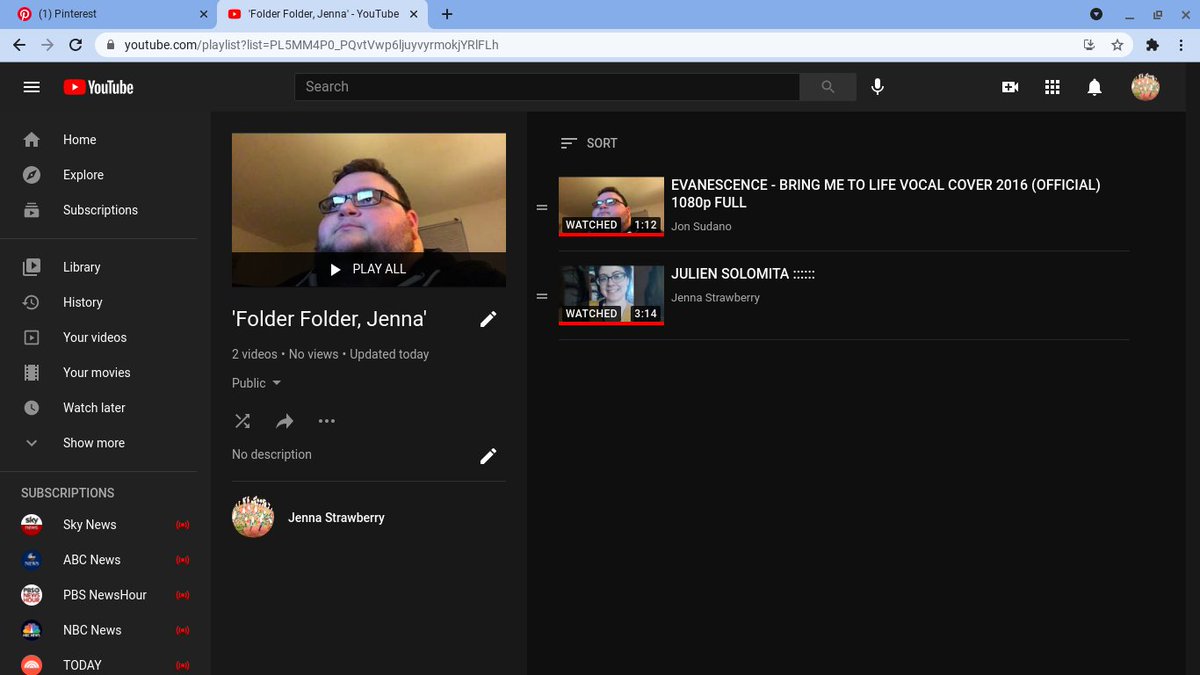Open Your videos in the sidebar

click(98, 337)
